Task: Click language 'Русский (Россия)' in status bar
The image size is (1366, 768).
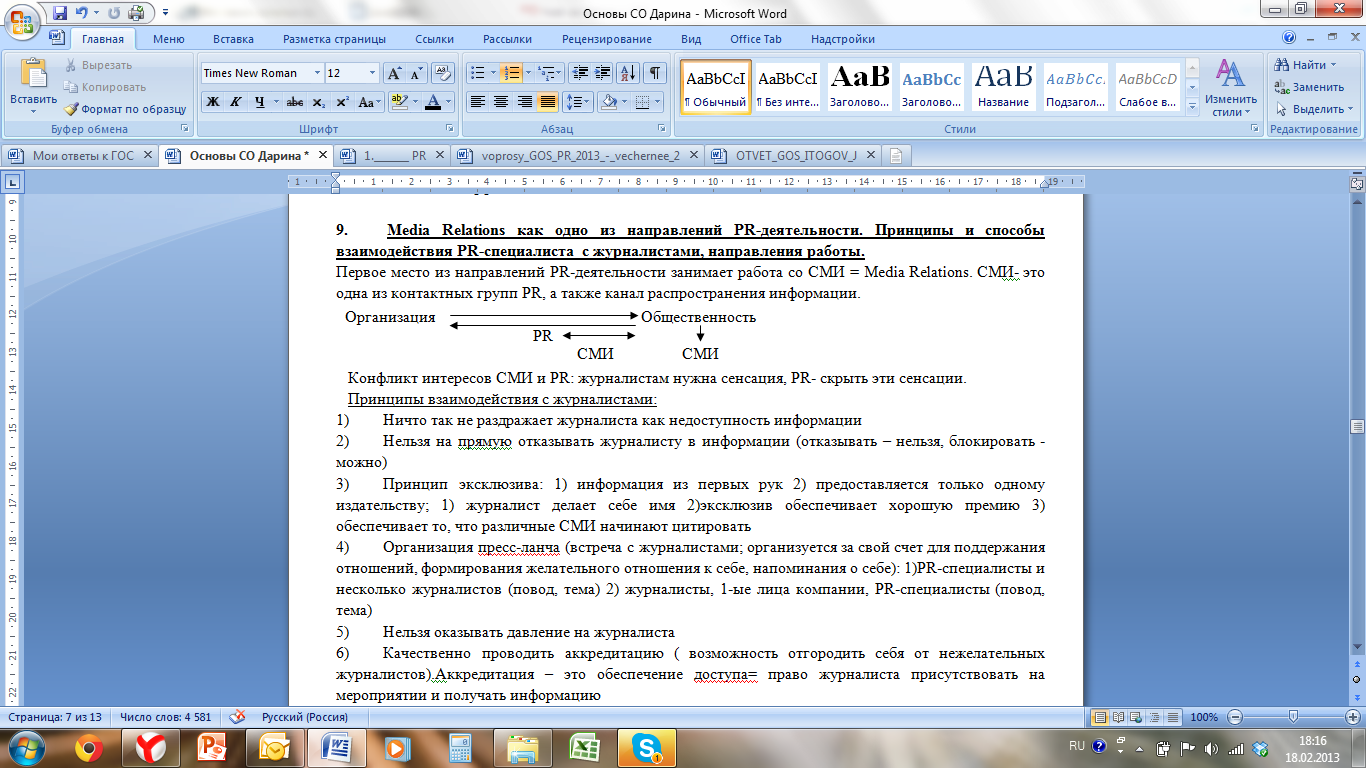Action: click(305, 717)
